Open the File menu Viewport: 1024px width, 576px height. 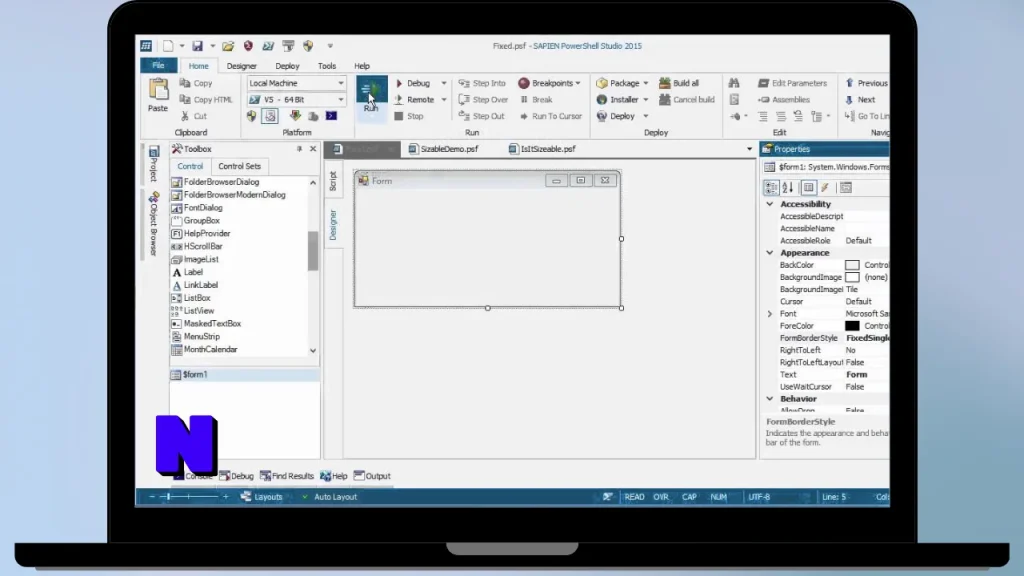[159, 66]
